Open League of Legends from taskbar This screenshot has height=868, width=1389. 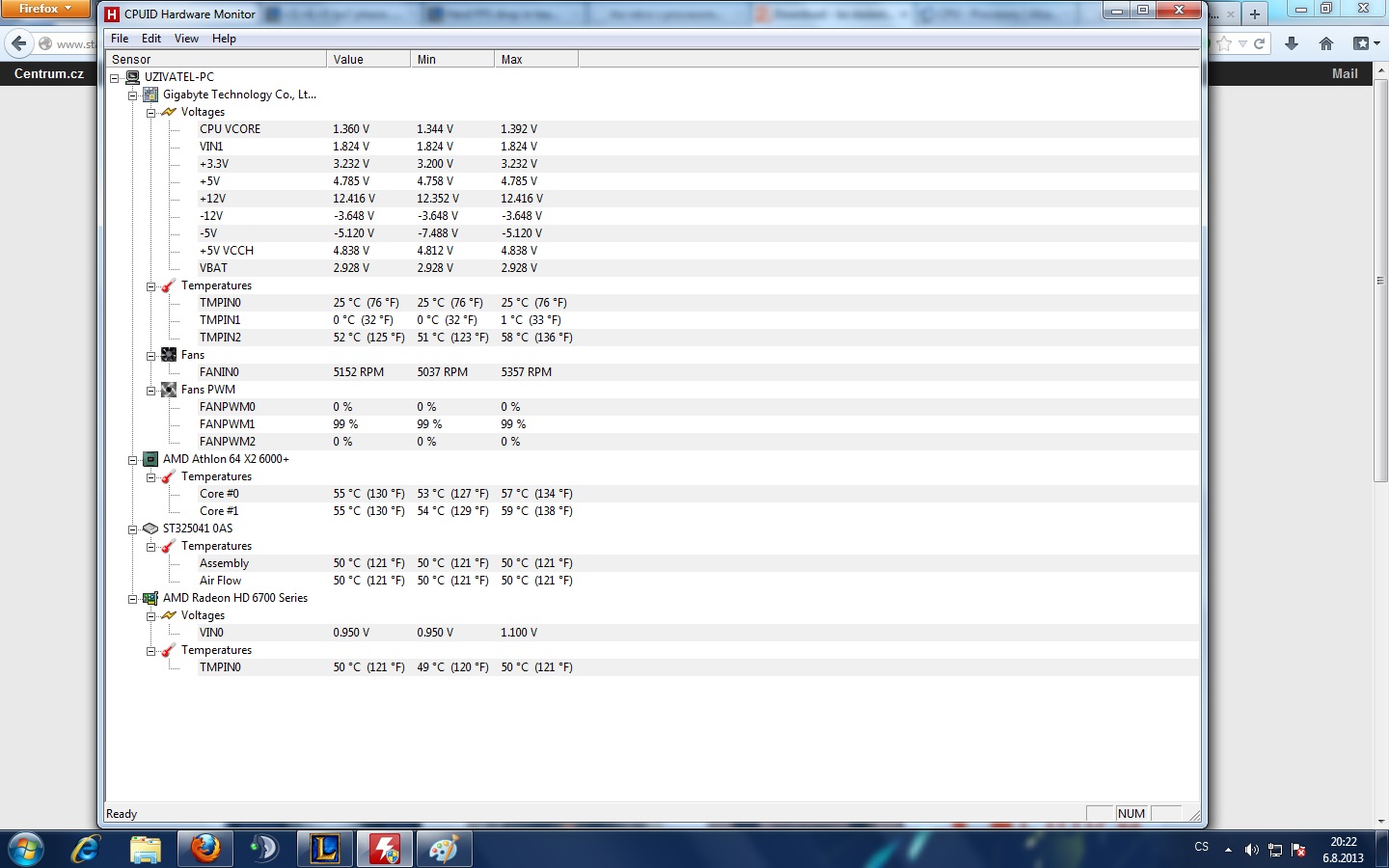tap(325, 849)
